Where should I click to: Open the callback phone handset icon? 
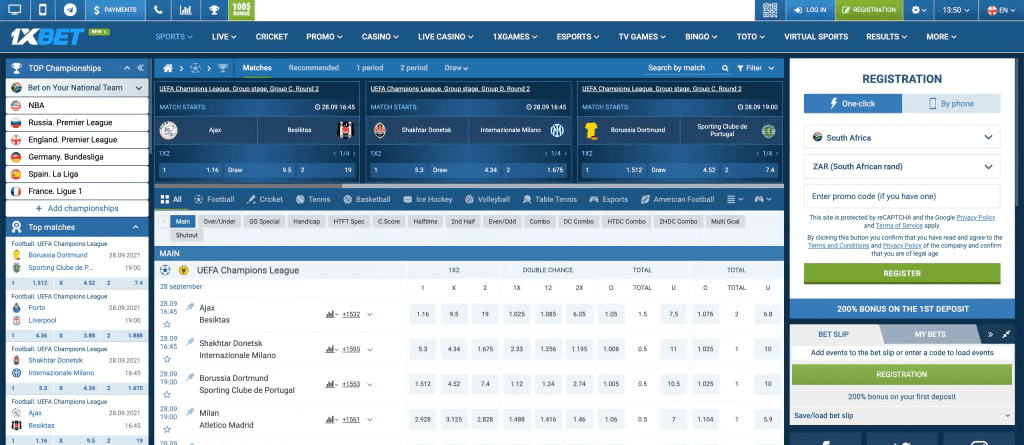tap(159, 10)
